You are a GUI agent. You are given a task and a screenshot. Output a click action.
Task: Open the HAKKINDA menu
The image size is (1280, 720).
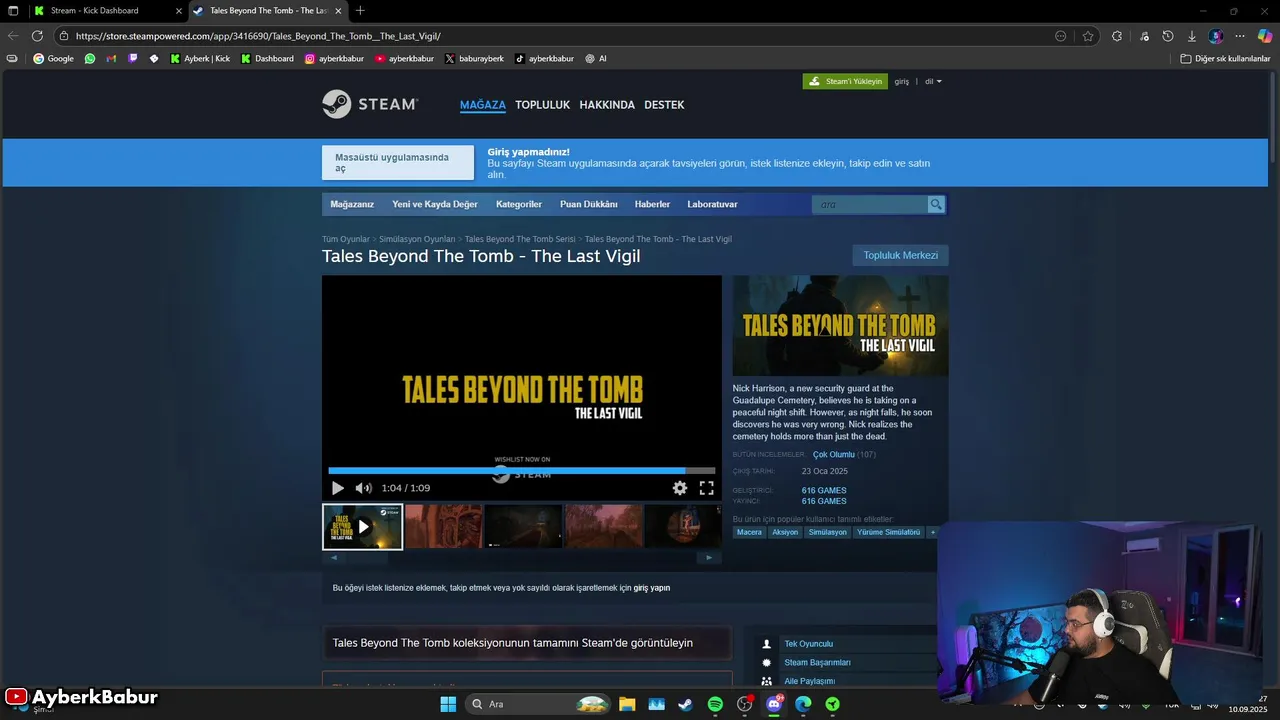[x=607, y=105]
